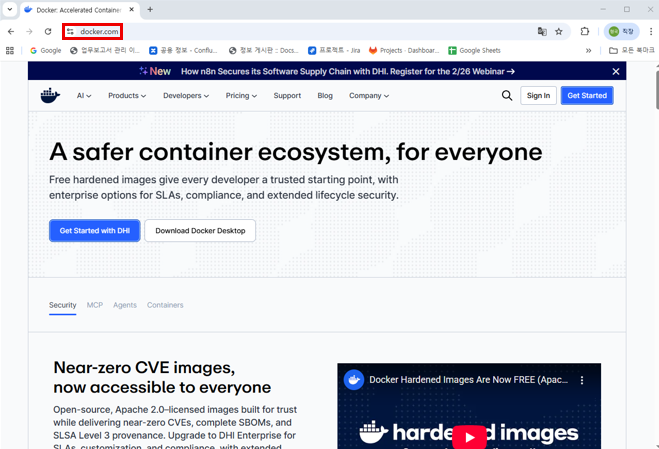Play the Docker Hardened Images video
This screenshot has height=449, width=659.
pos(469,436)
